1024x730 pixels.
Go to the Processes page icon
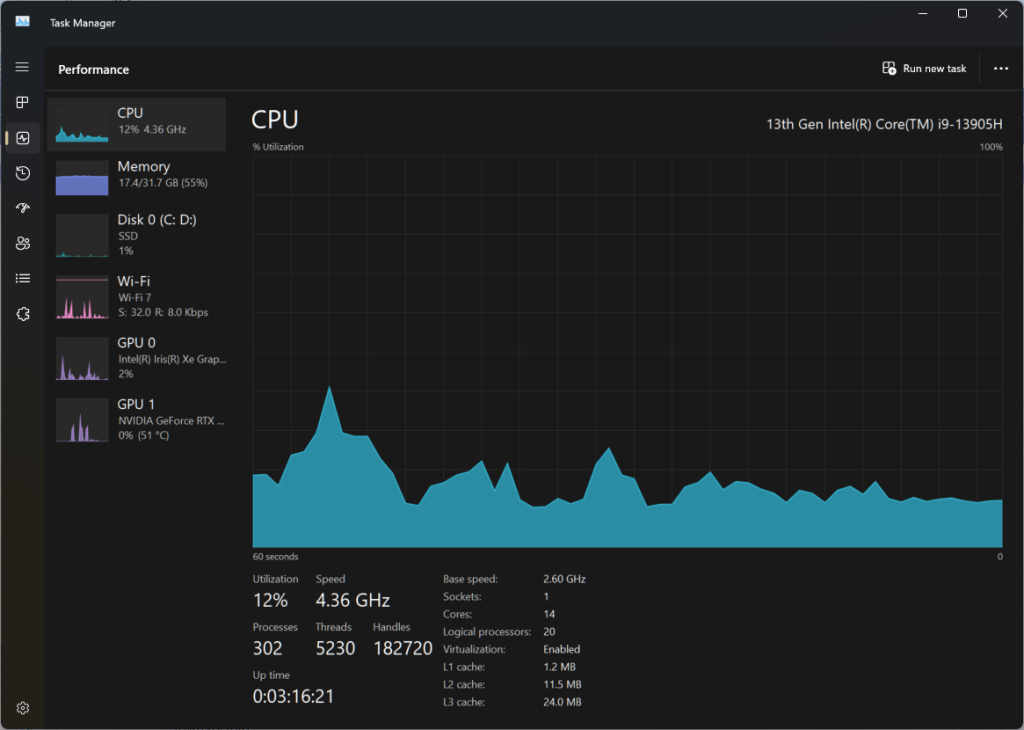(22, 103)
